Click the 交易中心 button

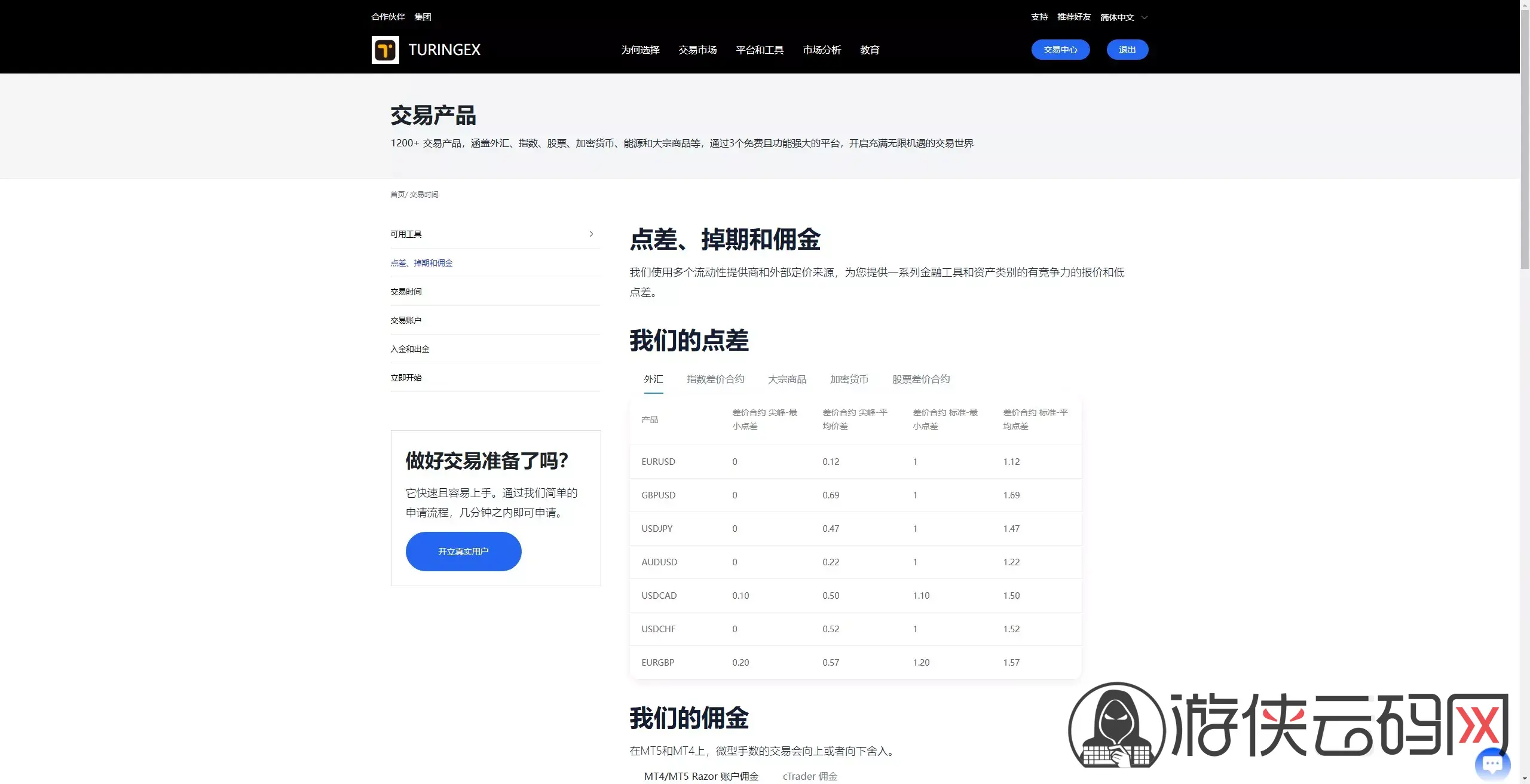[1060, 50]
